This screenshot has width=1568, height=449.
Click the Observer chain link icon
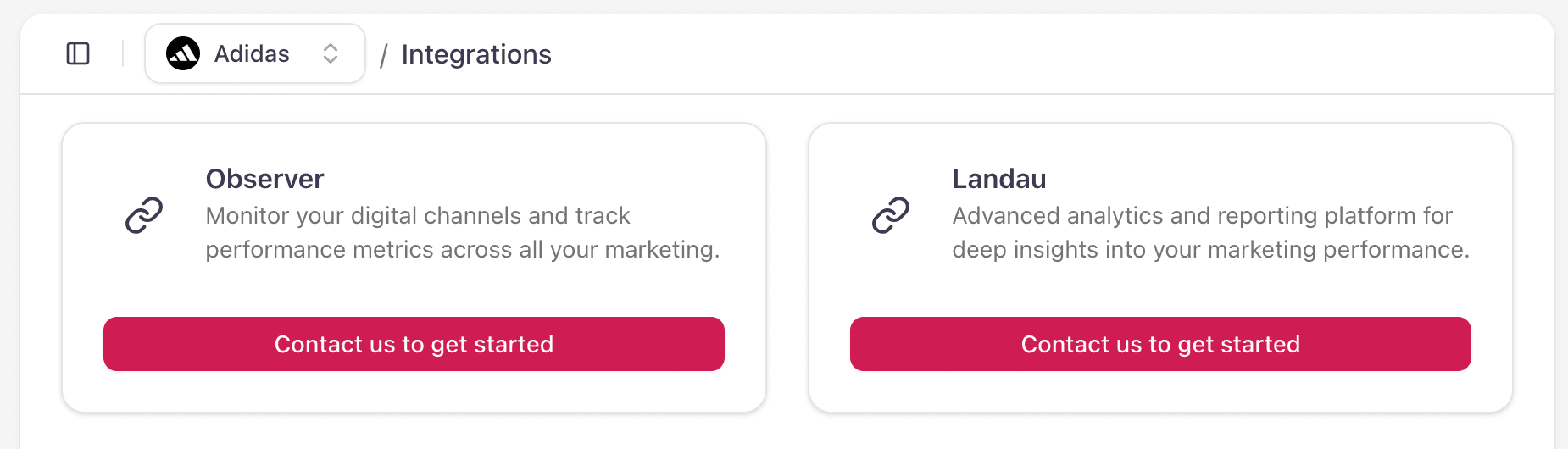pyautogui.click(x=144, y=215)
